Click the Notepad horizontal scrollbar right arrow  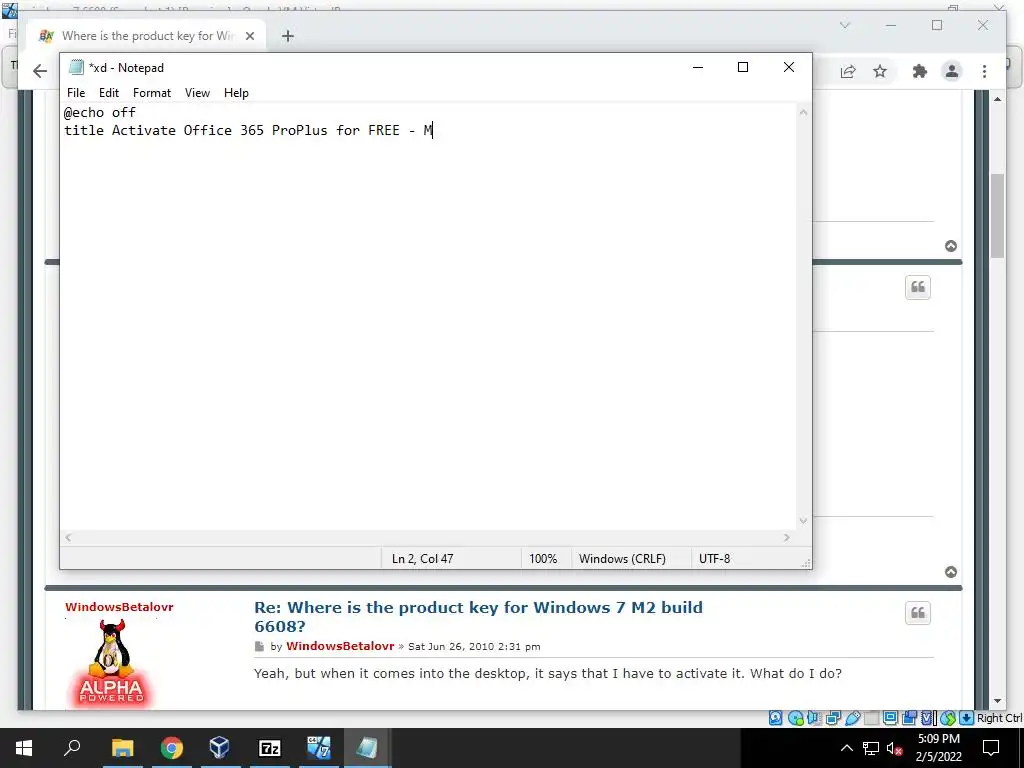[x=787, y=537]
